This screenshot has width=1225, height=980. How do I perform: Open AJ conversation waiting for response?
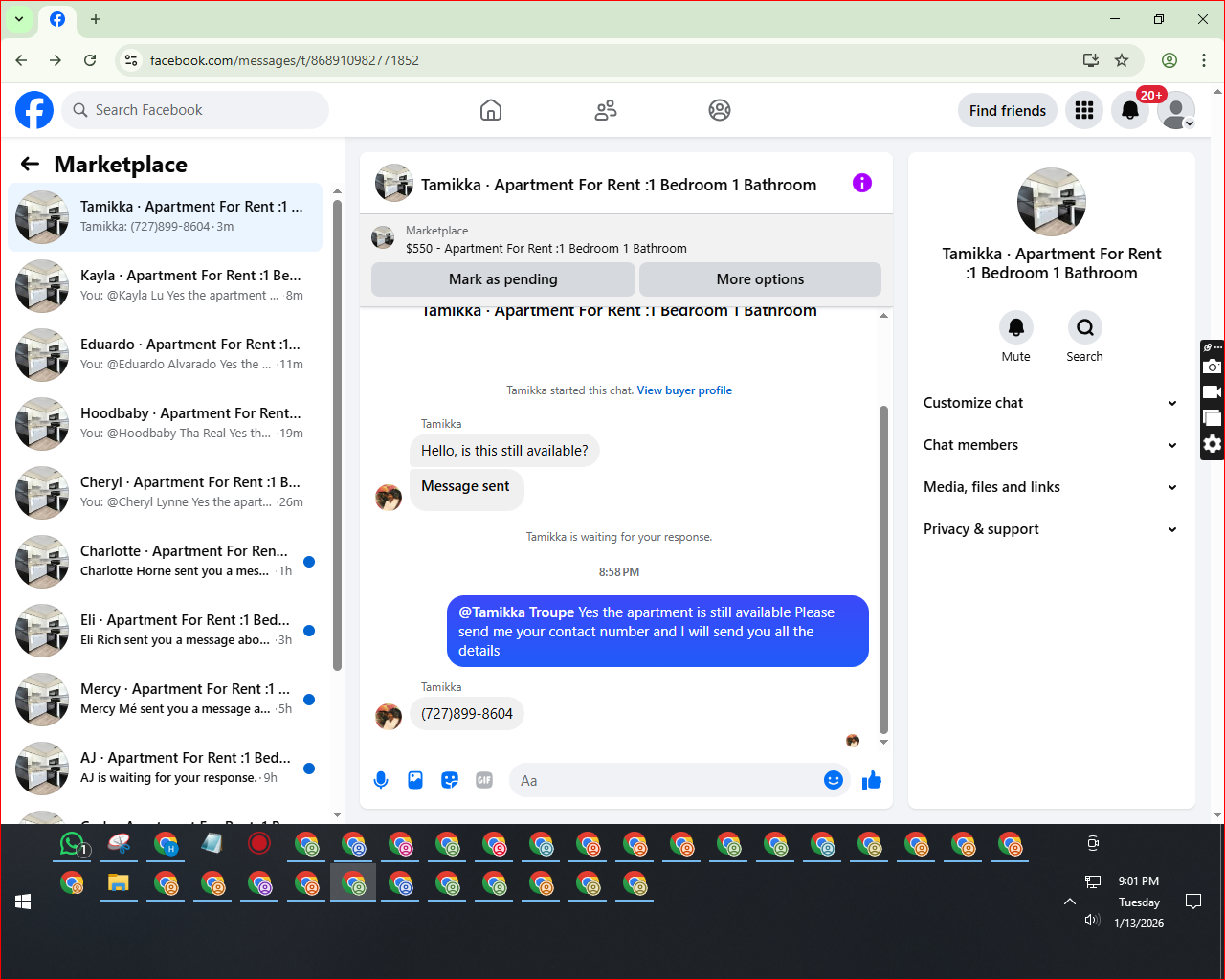pyautogui.click(x=166, y=768)
